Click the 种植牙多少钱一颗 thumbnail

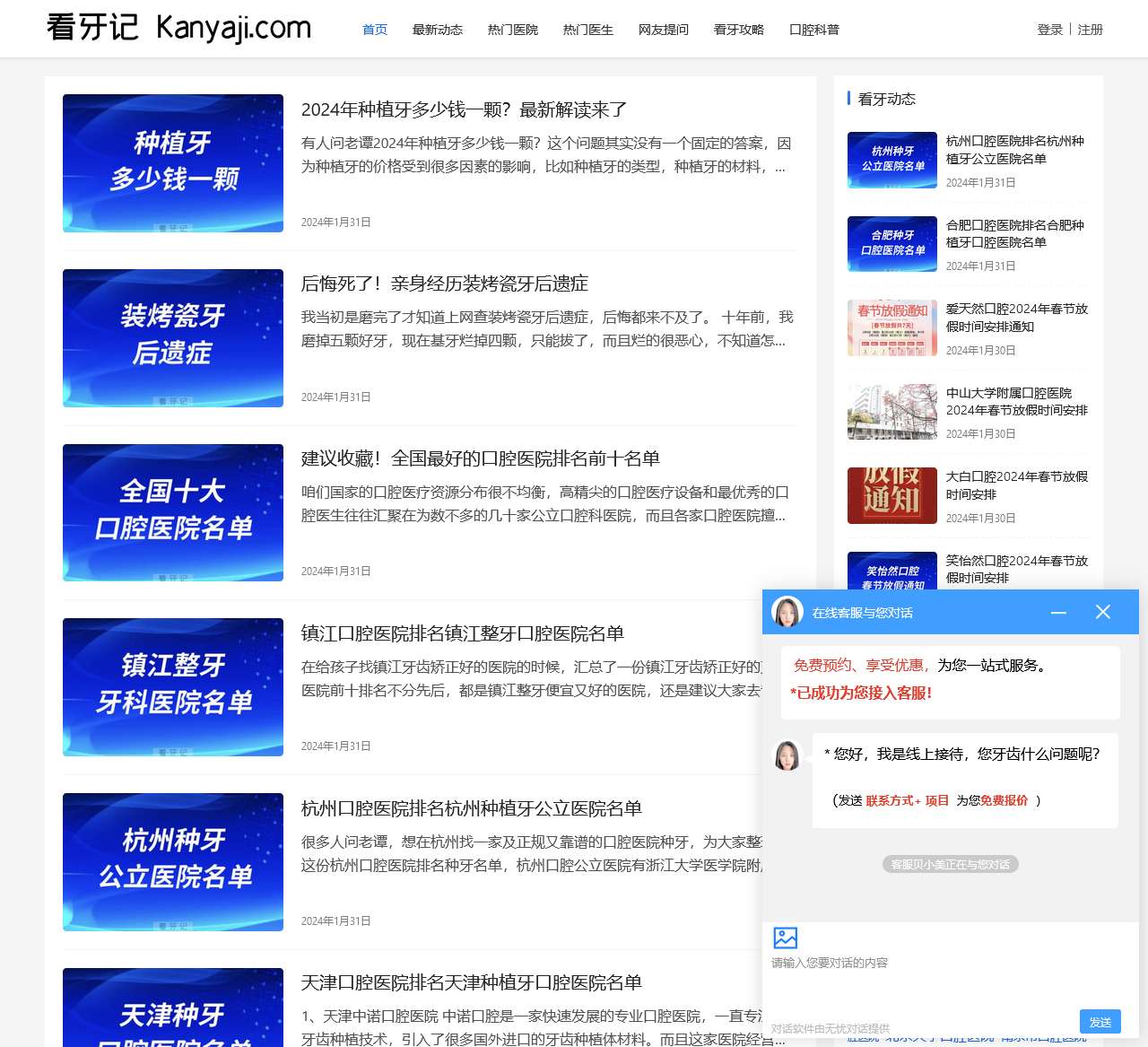(173, 163)
